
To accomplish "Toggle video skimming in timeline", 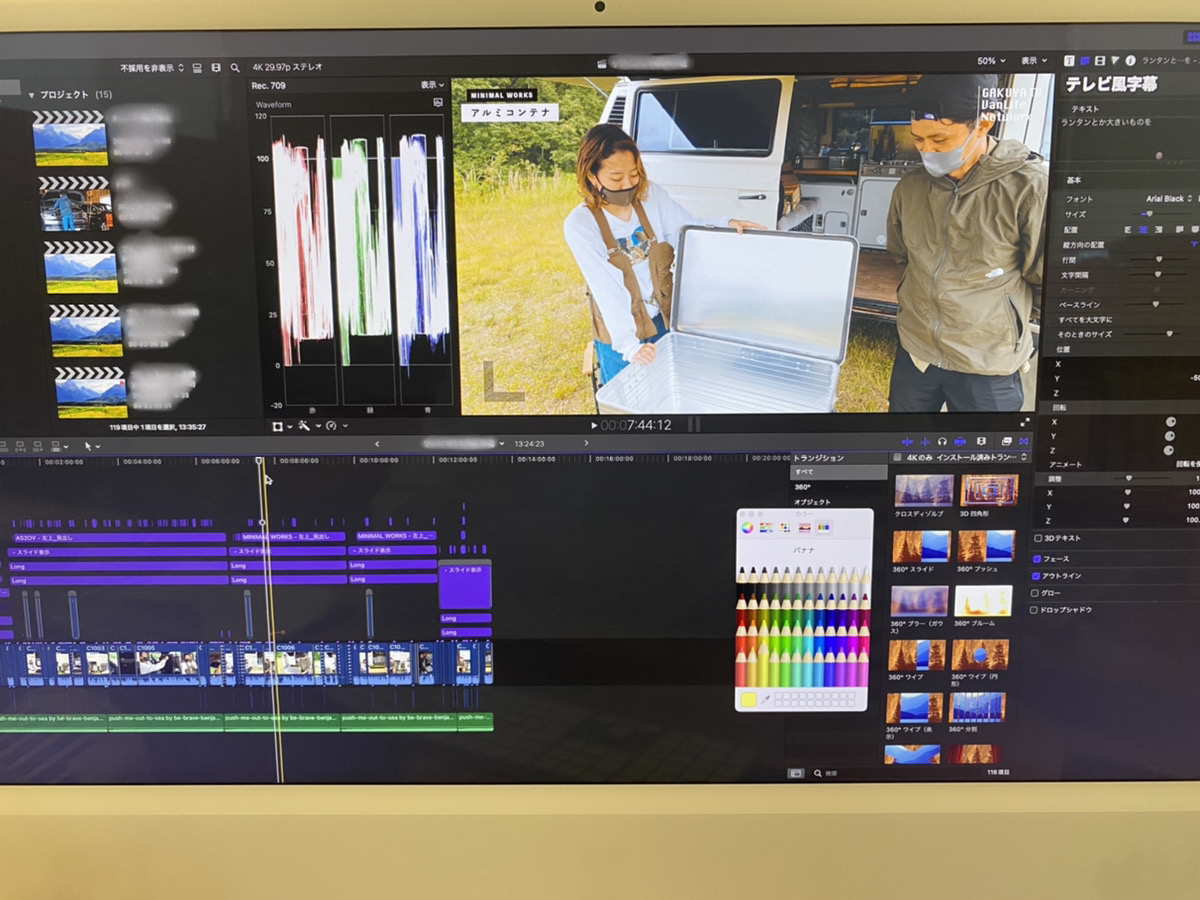I will [x=907, y=441].
